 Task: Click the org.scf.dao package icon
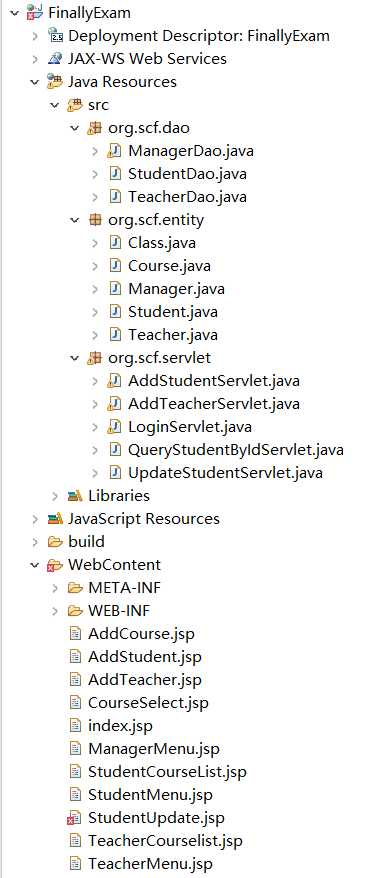click(95, 128)
